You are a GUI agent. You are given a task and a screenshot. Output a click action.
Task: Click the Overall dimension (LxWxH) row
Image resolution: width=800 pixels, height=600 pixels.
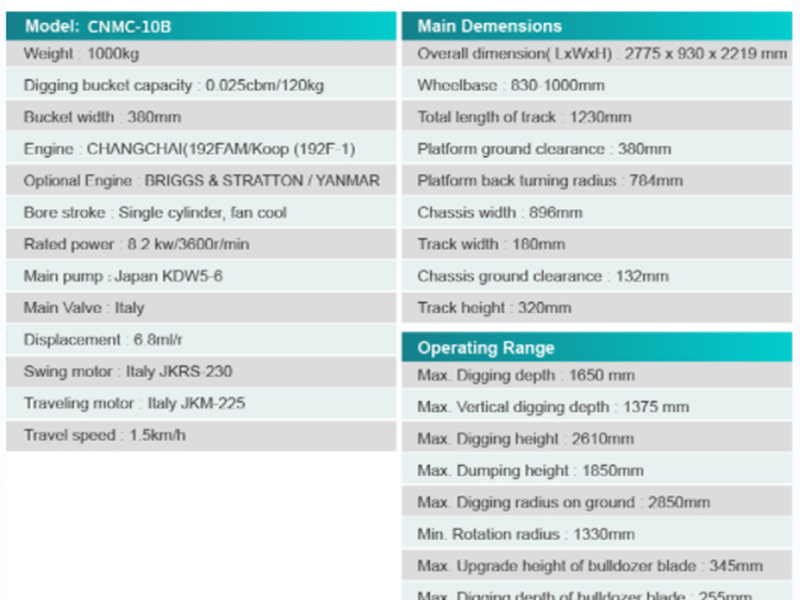[x=596, y=54]
